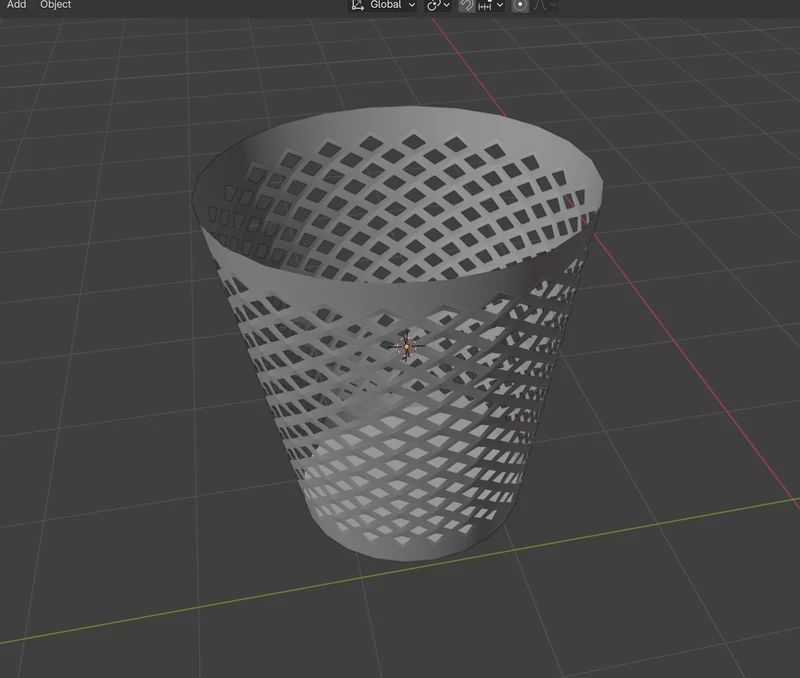Open the proportional editing falloff dropdown
The width and height of the screenshot is (800, 678).
(545, 5)
